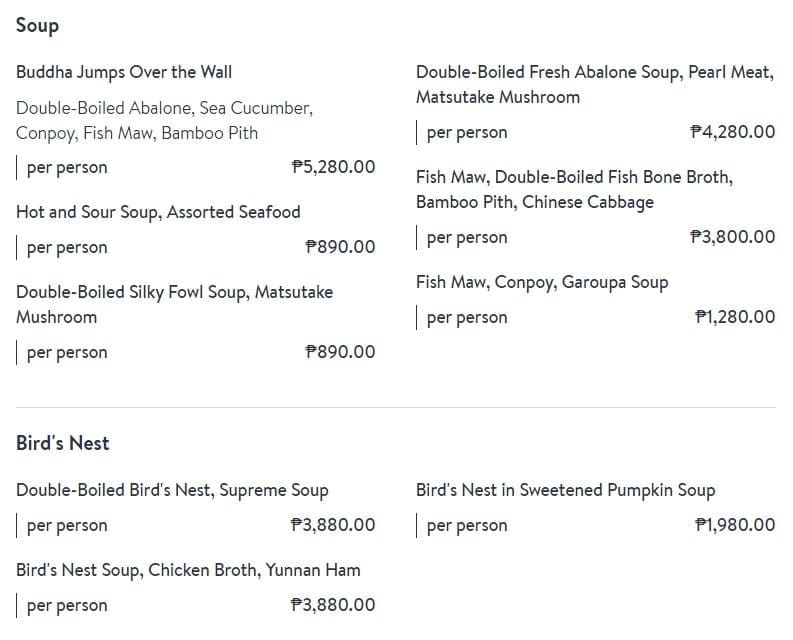Click the ₱4,280.00 price

tap(732, 132)
